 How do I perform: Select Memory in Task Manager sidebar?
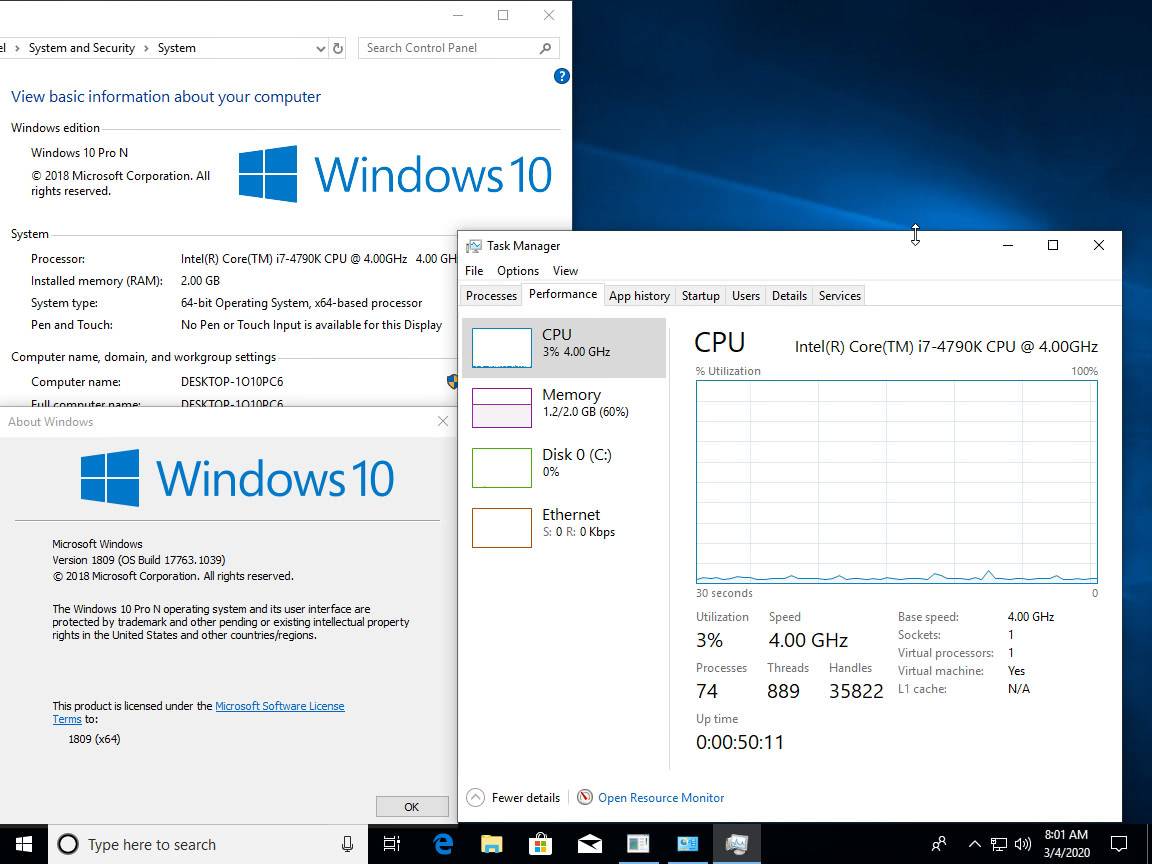click(564, 408)
